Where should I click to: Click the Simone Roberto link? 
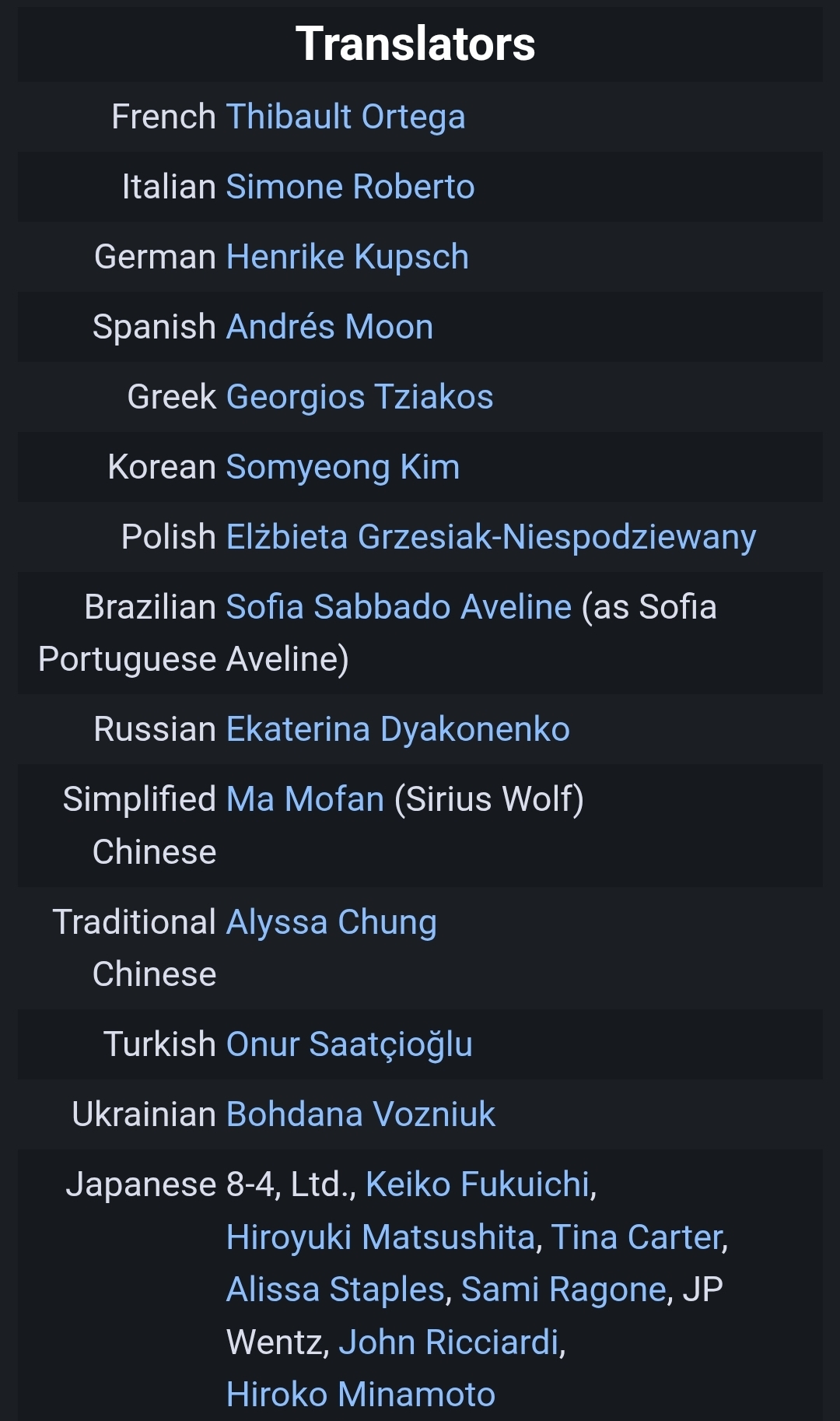[x=350, y=187]
